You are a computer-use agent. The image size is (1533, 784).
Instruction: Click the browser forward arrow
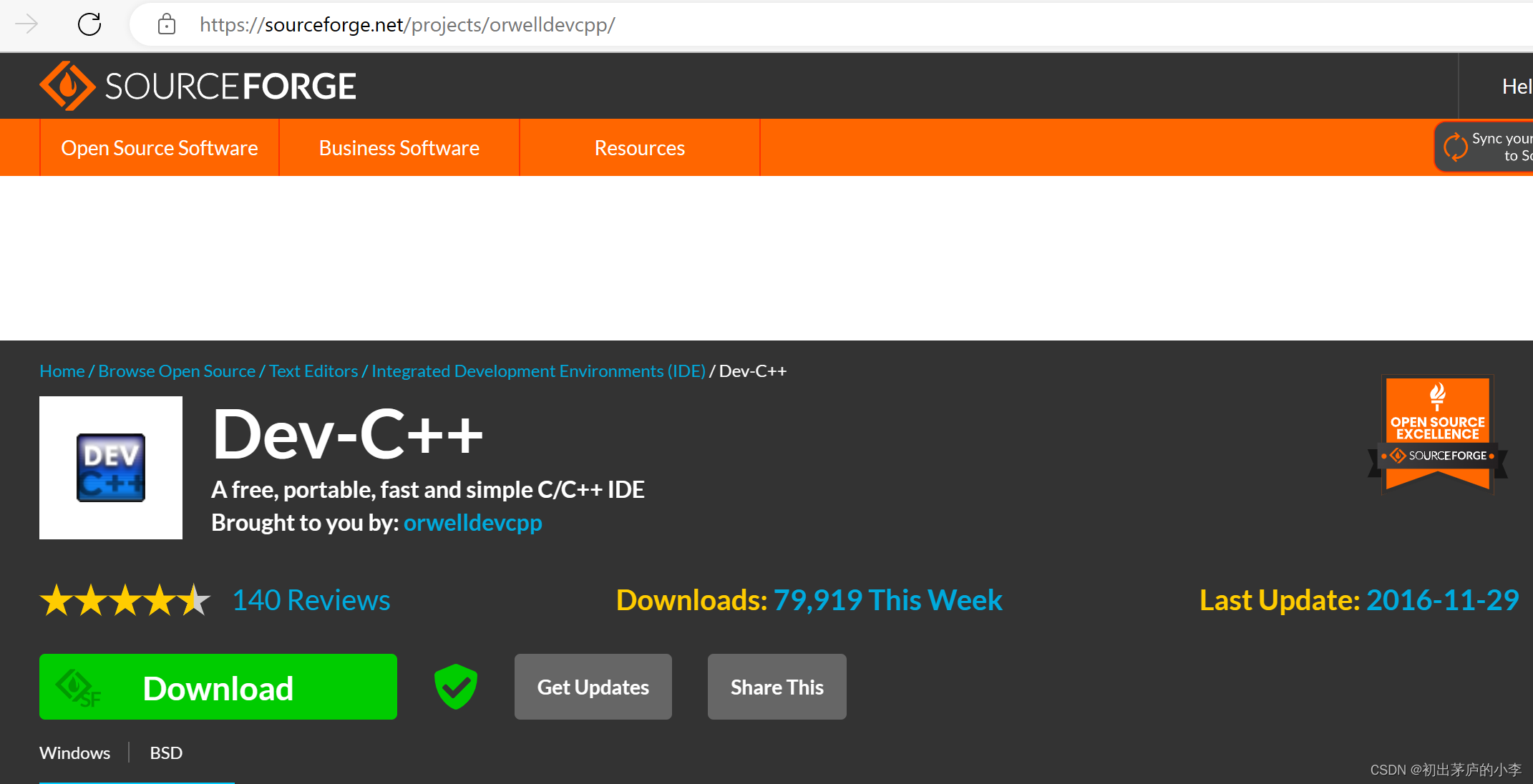[x=26, y=24]
